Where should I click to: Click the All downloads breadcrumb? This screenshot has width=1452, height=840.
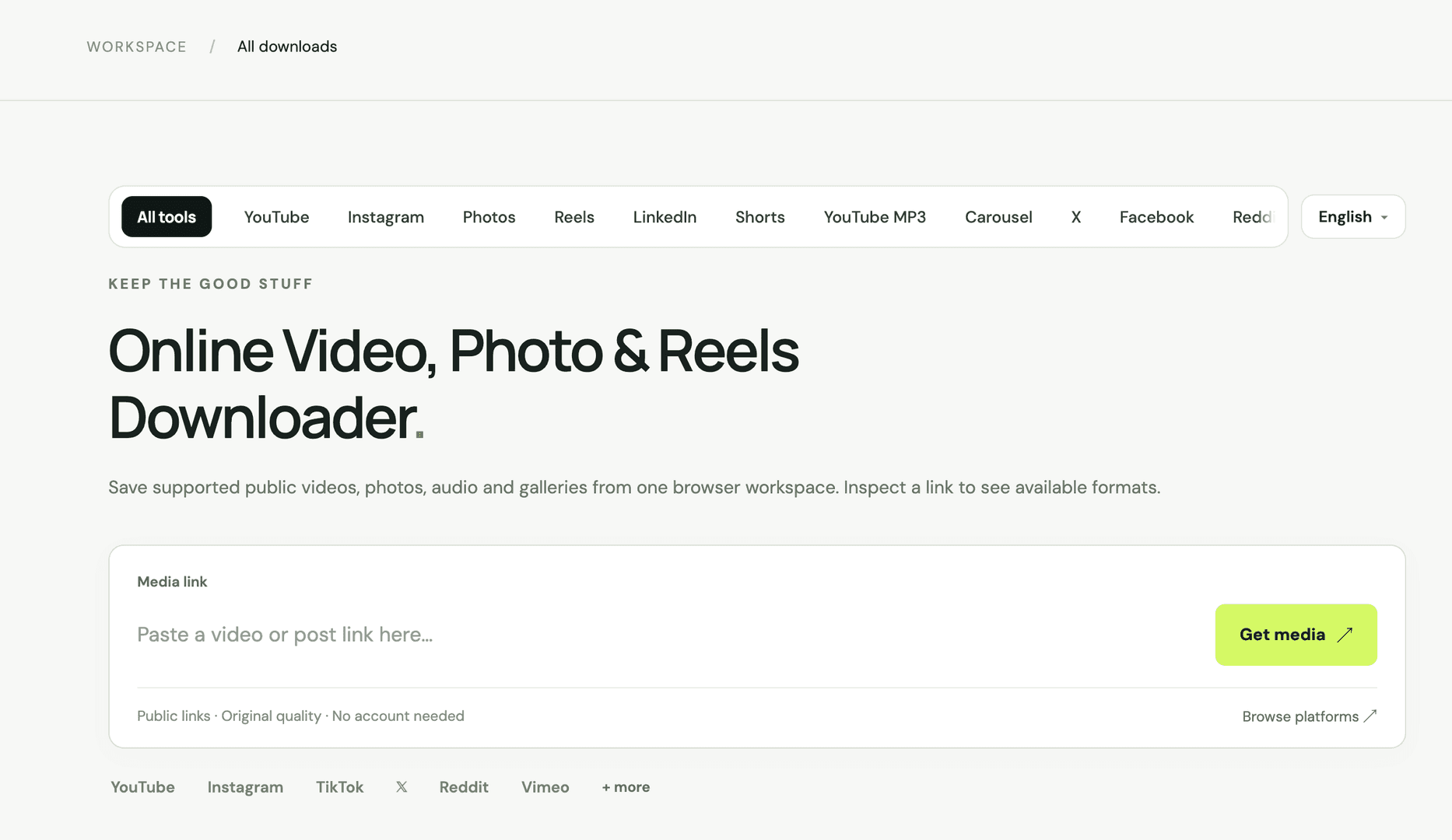pos(287,47)
